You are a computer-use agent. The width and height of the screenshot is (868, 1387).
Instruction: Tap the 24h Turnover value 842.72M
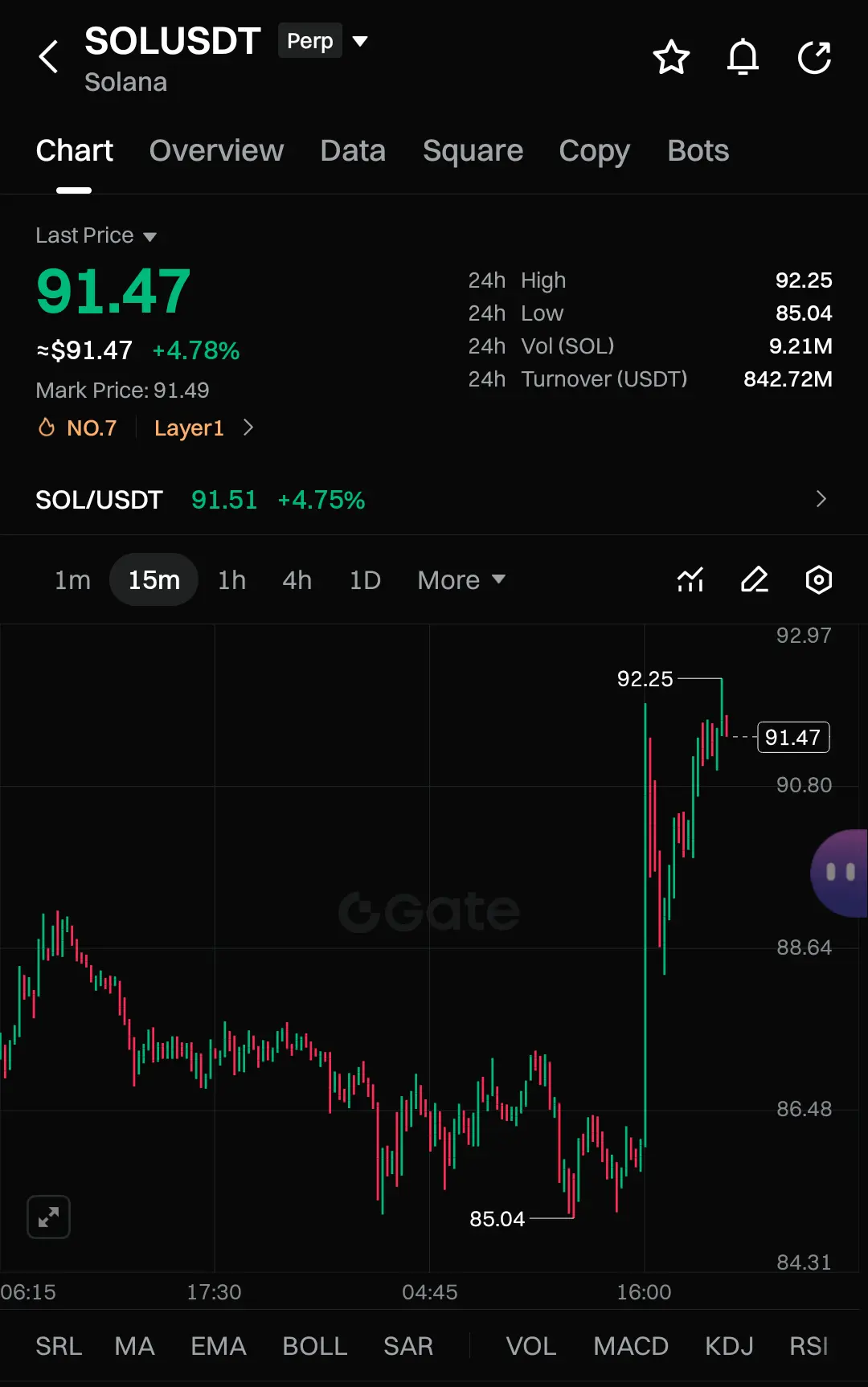788,378
